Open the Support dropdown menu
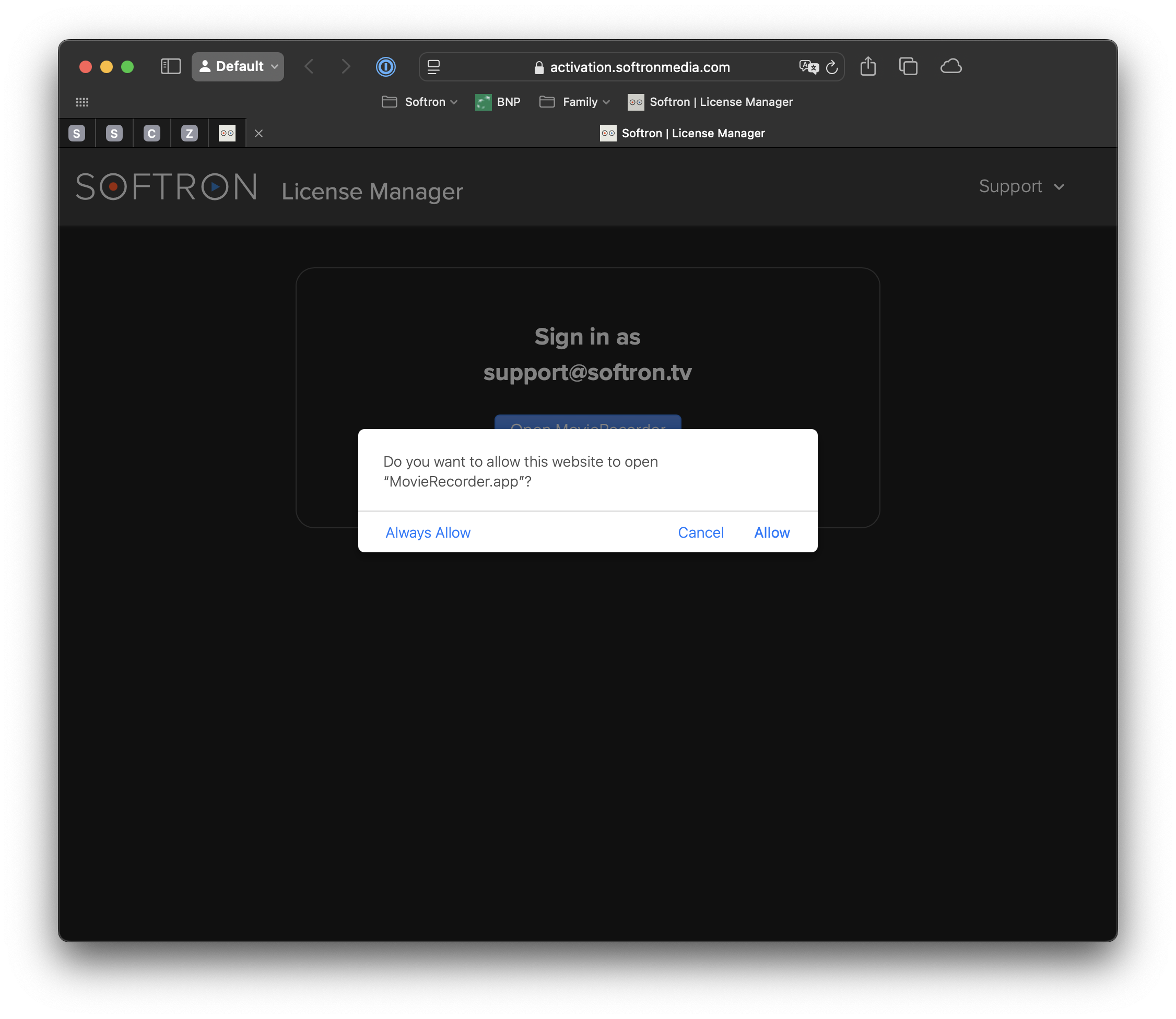Screen dimensions: 1176x1019 click(1021, 186)
